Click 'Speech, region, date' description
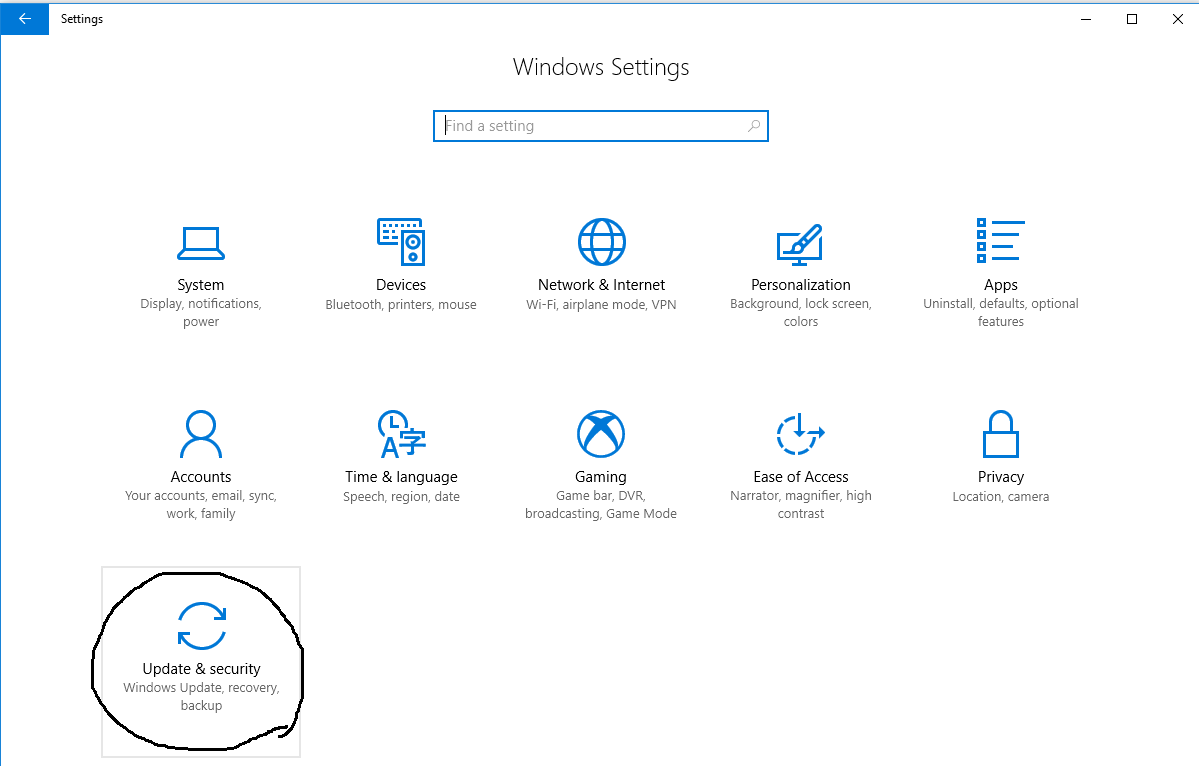This screenshot has width=1199, height=766. click(401, 497)
